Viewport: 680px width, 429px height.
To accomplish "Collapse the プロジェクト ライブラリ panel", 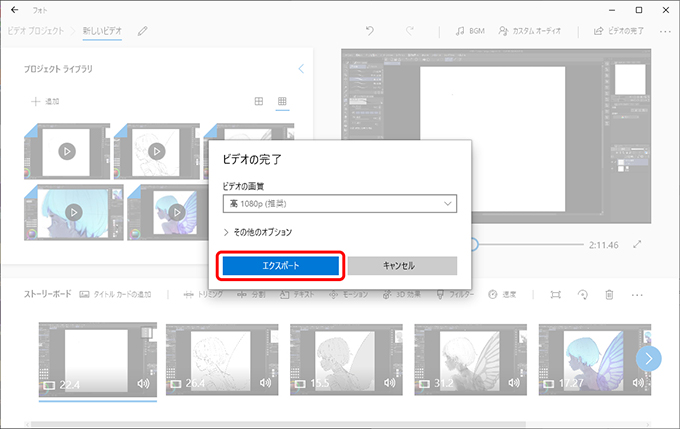I will point(301,69).
